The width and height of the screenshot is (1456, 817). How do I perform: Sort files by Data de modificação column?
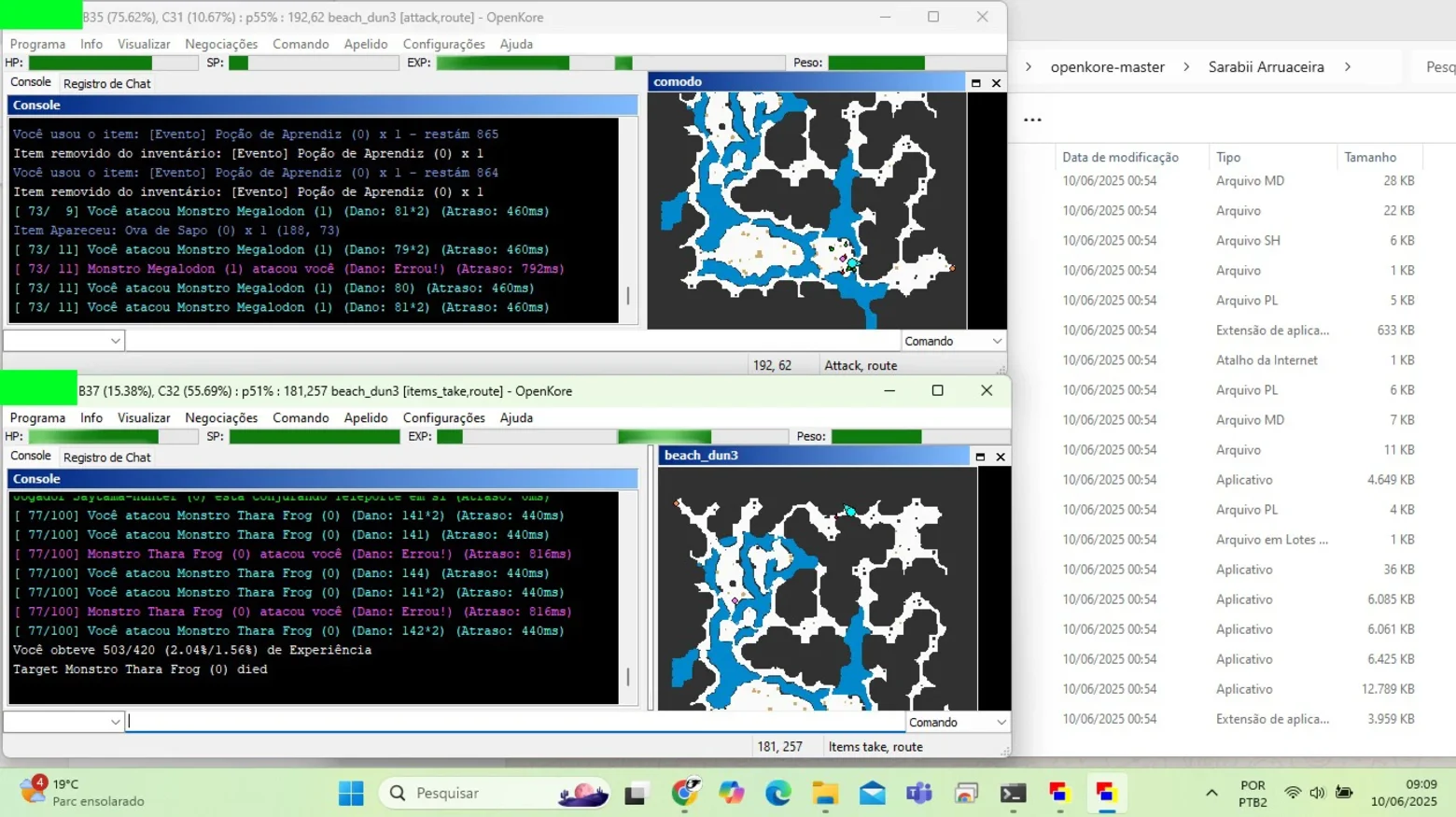(1120, 157)
